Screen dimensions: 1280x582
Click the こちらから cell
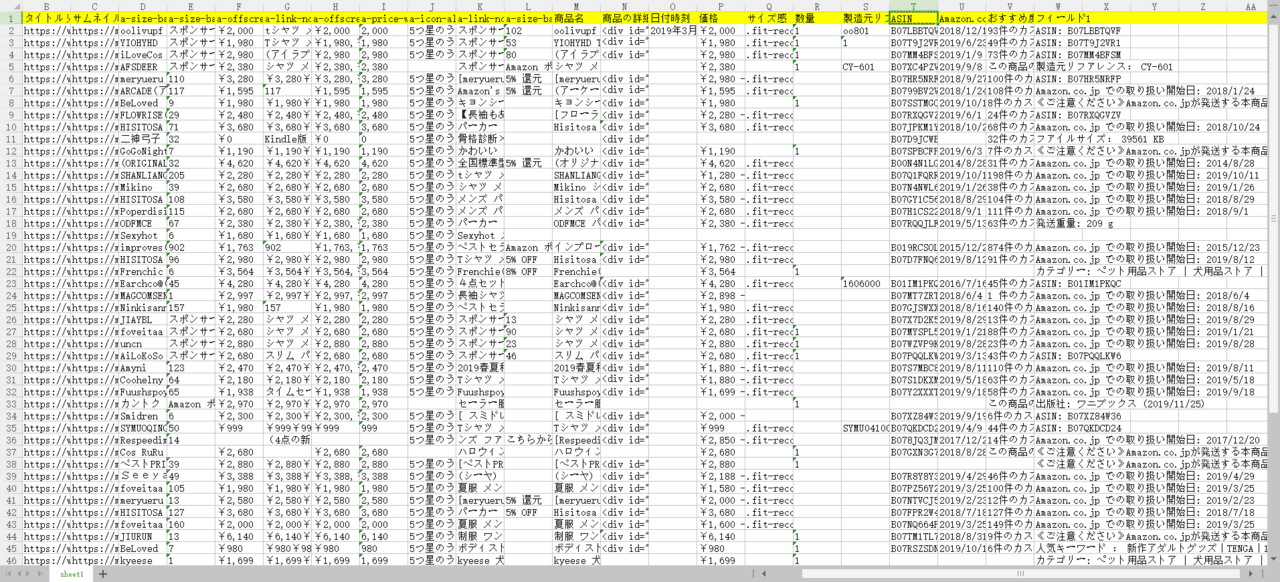(x=529, y=438)
